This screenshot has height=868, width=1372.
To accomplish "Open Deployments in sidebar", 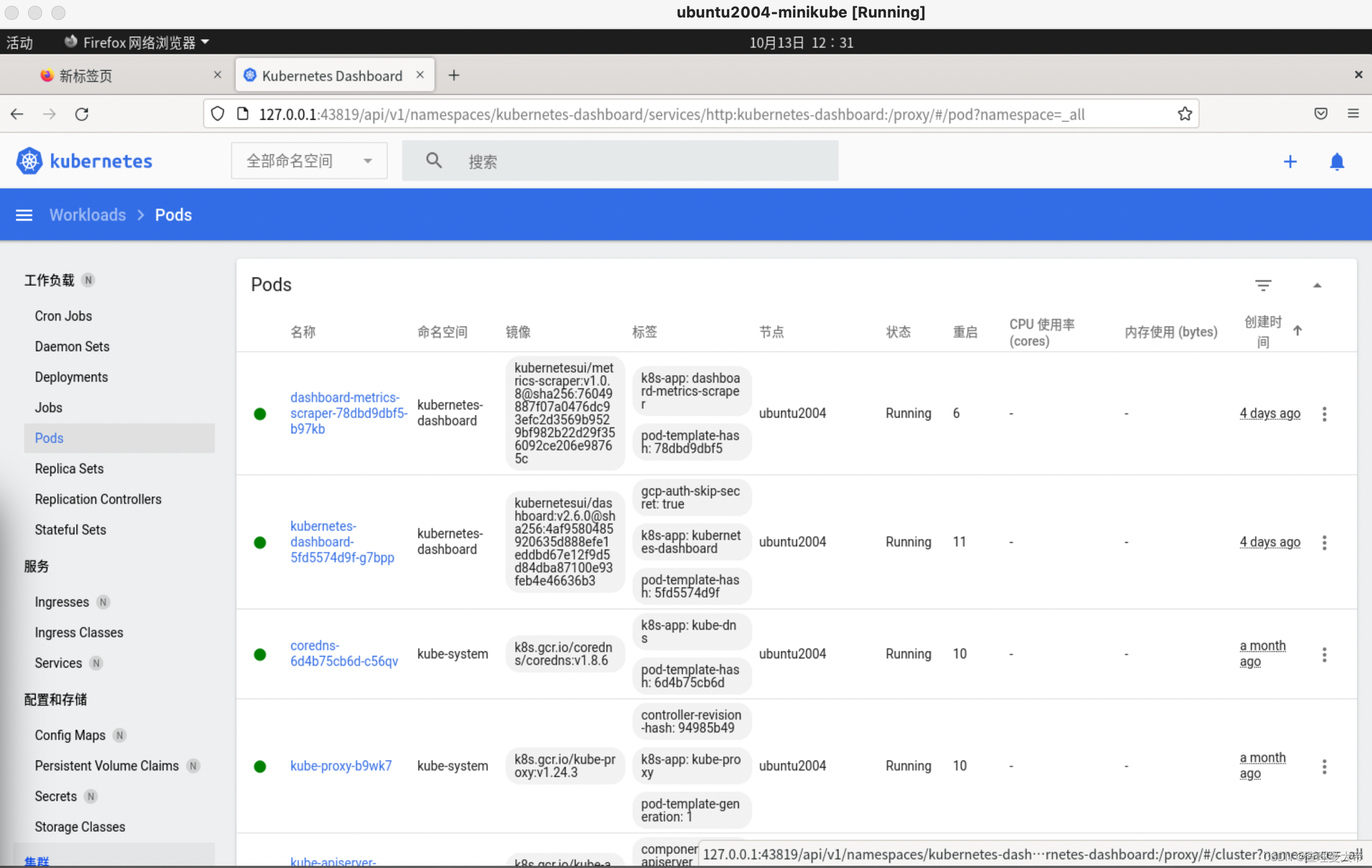I will pyautogui.click(x=71, y=377).
